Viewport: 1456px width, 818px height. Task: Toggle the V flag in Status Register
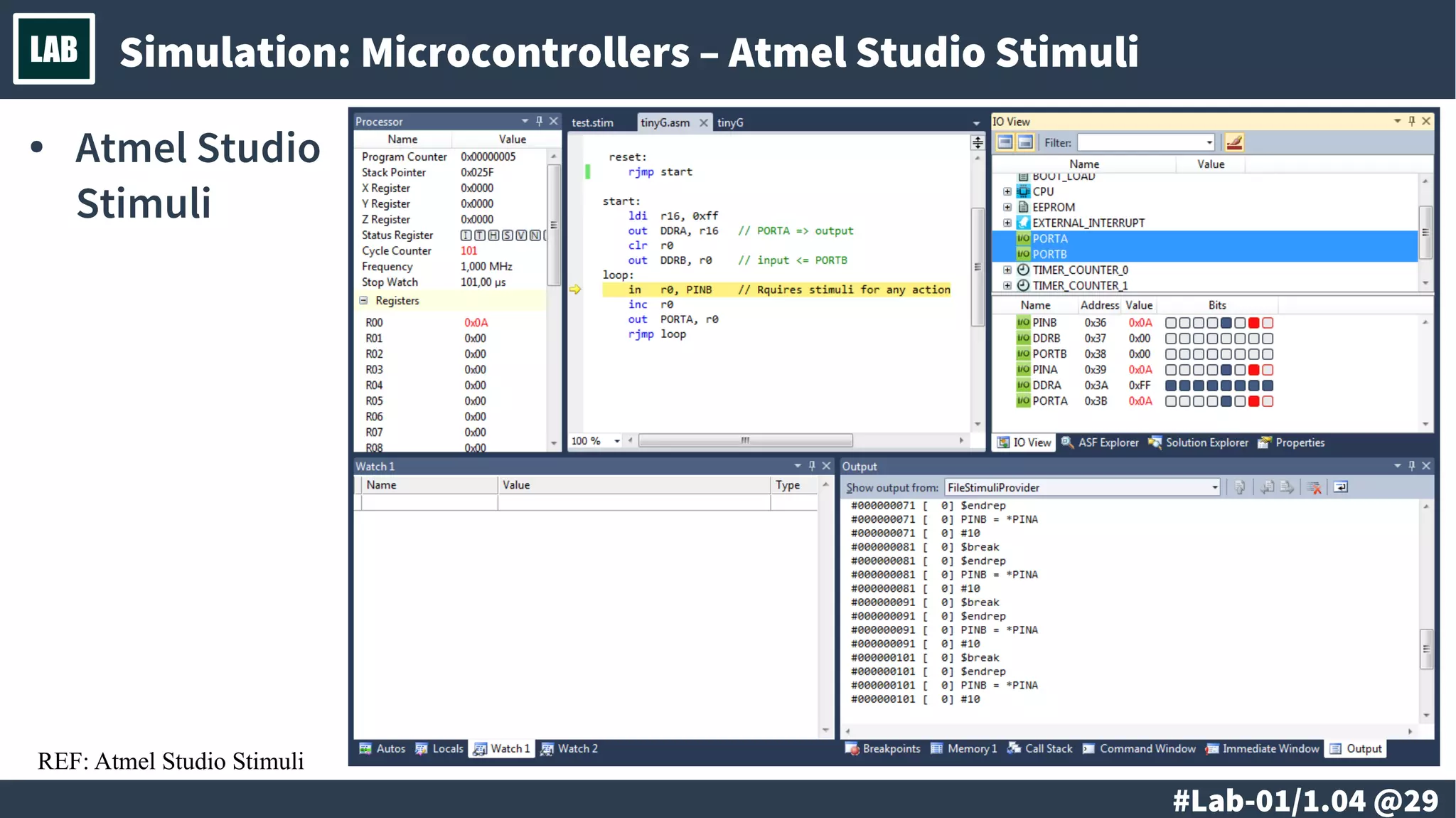(521, 235)
